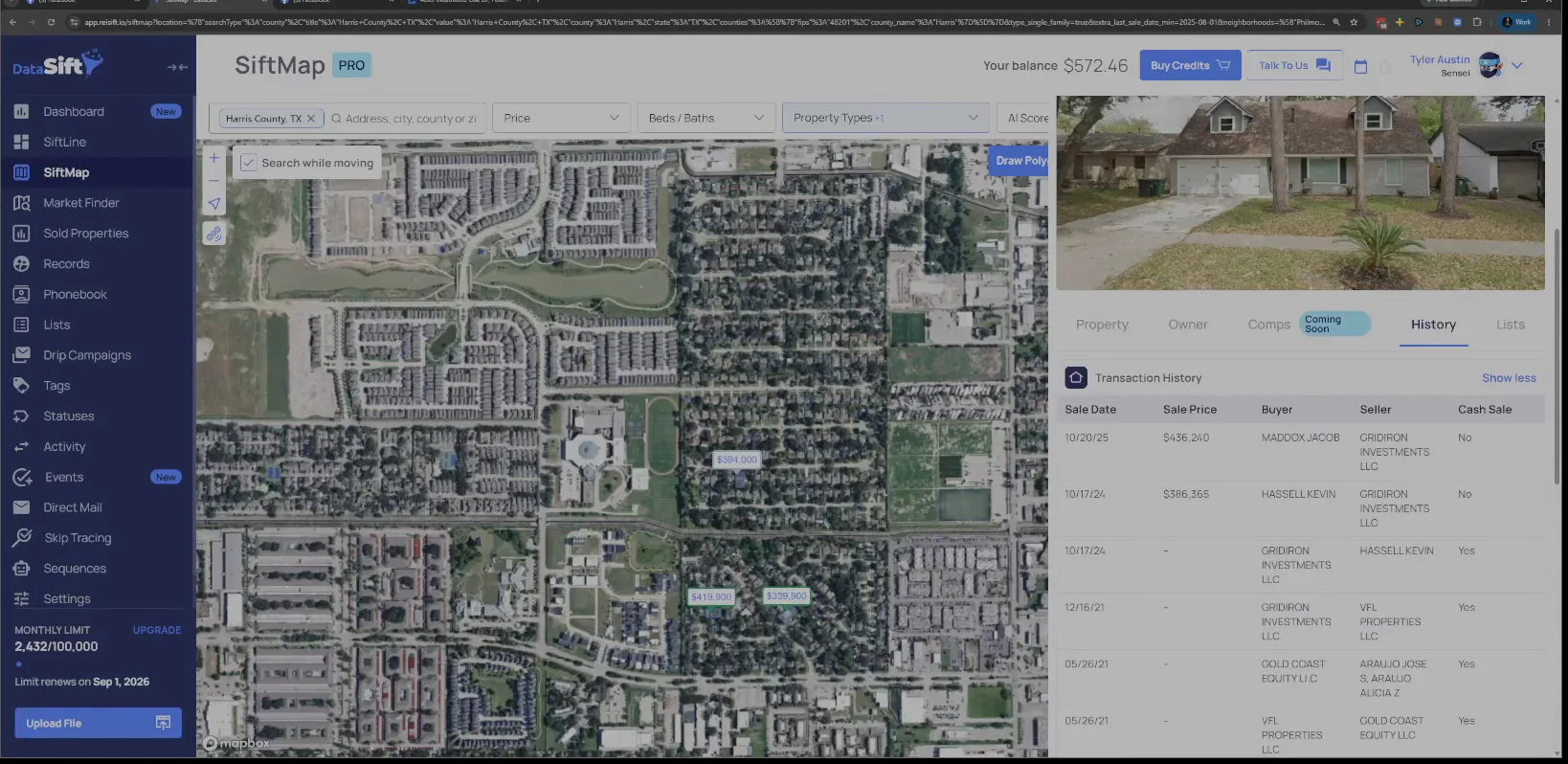Click the address search input field
1568x764 pixels.
[411, 119]
